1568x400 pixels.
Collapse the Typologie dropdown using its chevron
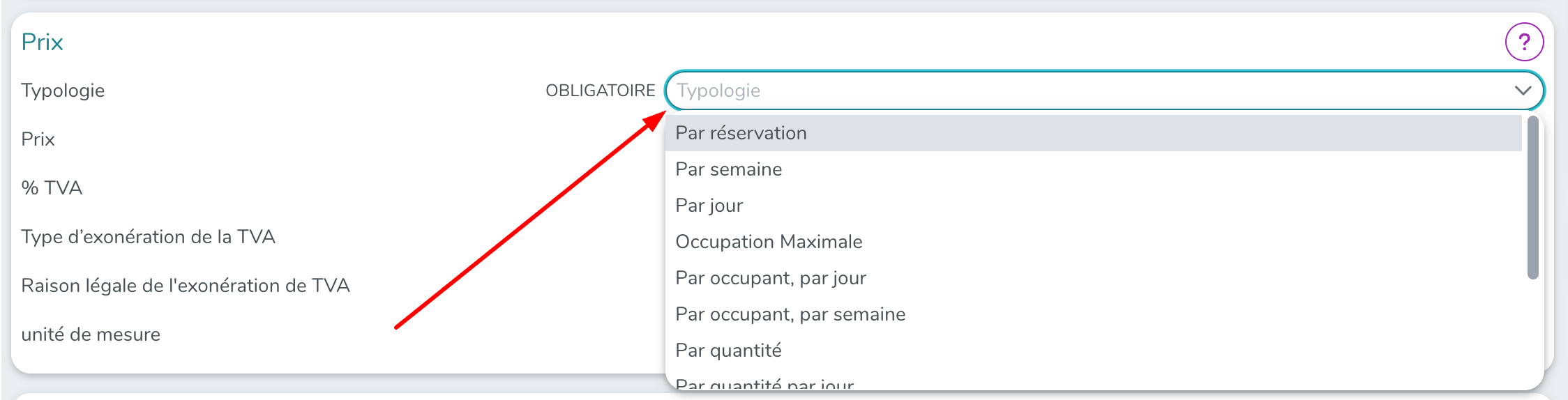(1523, 91)
